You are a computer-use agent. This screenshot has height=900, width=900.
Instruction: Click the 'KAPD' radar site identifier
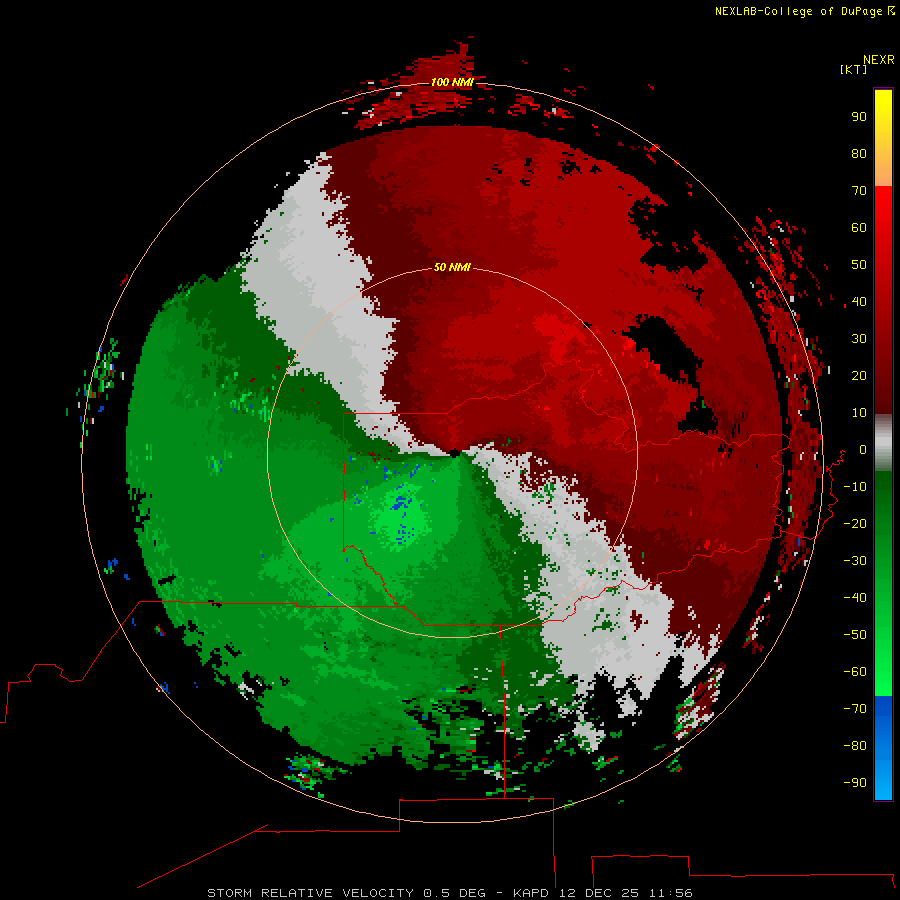click(x=531, y=893)
